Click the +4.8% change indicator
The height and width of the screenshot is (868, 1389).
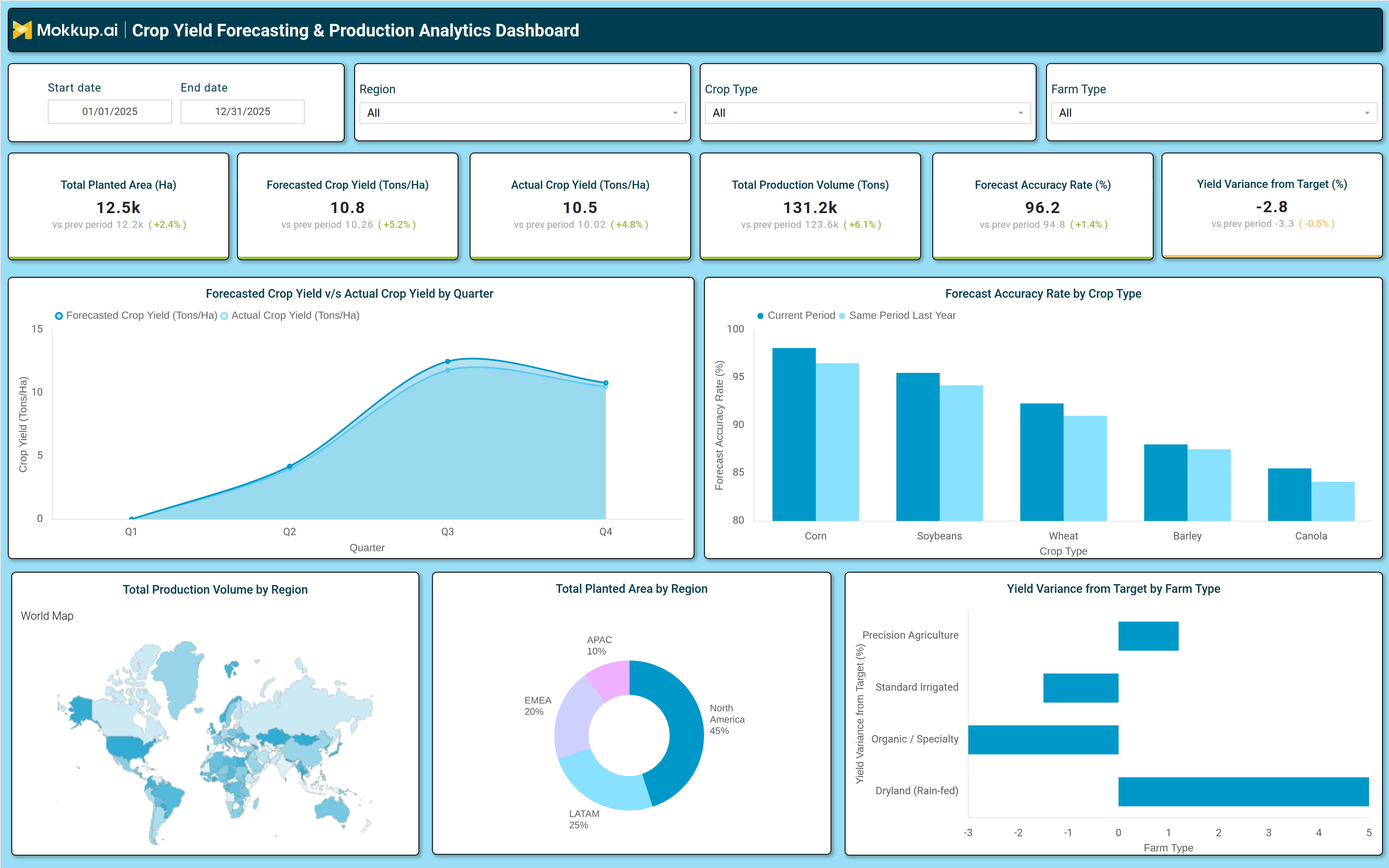pyautogui.click(x=629, y=224)
